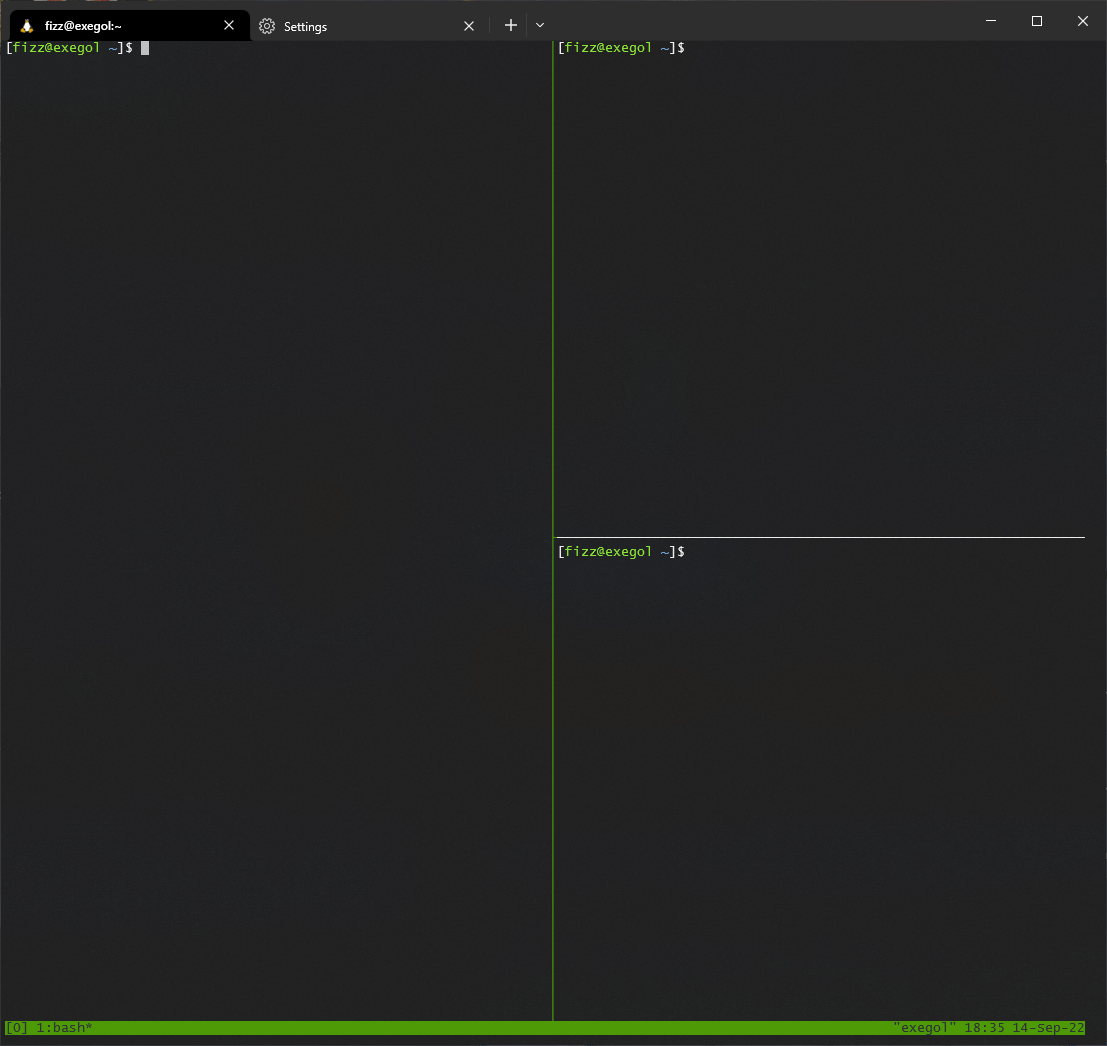Expand the new tab profile dropdown
1107x1046 pixels.
pyautogui.click(x=540, y=25)
